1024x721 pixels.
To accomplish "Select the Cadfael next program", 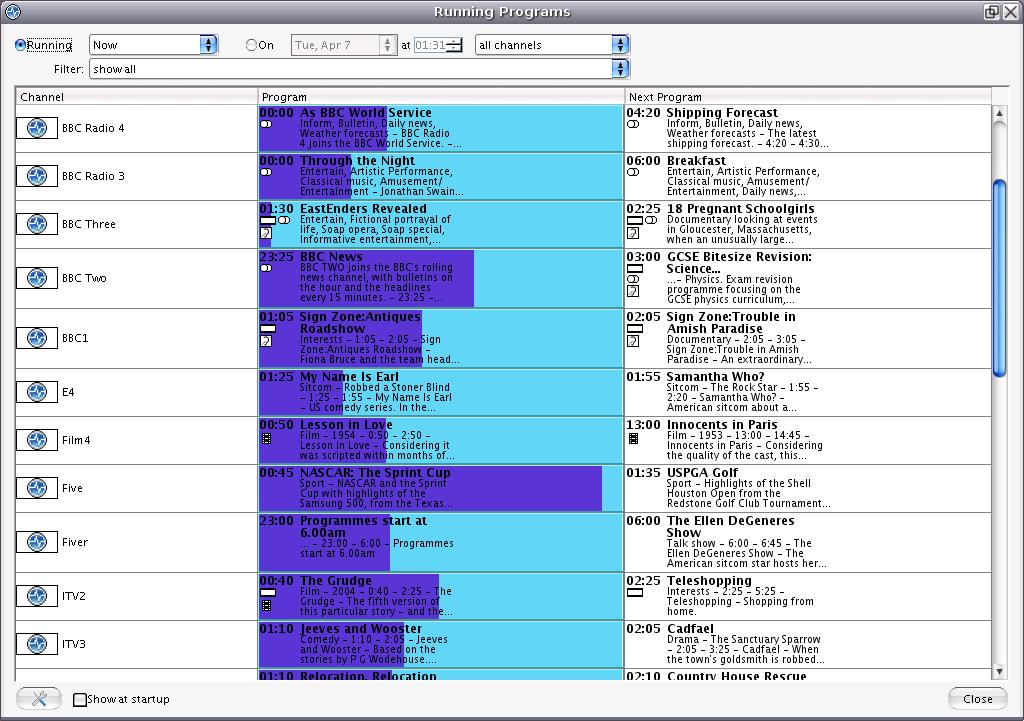I will (808, 645).
